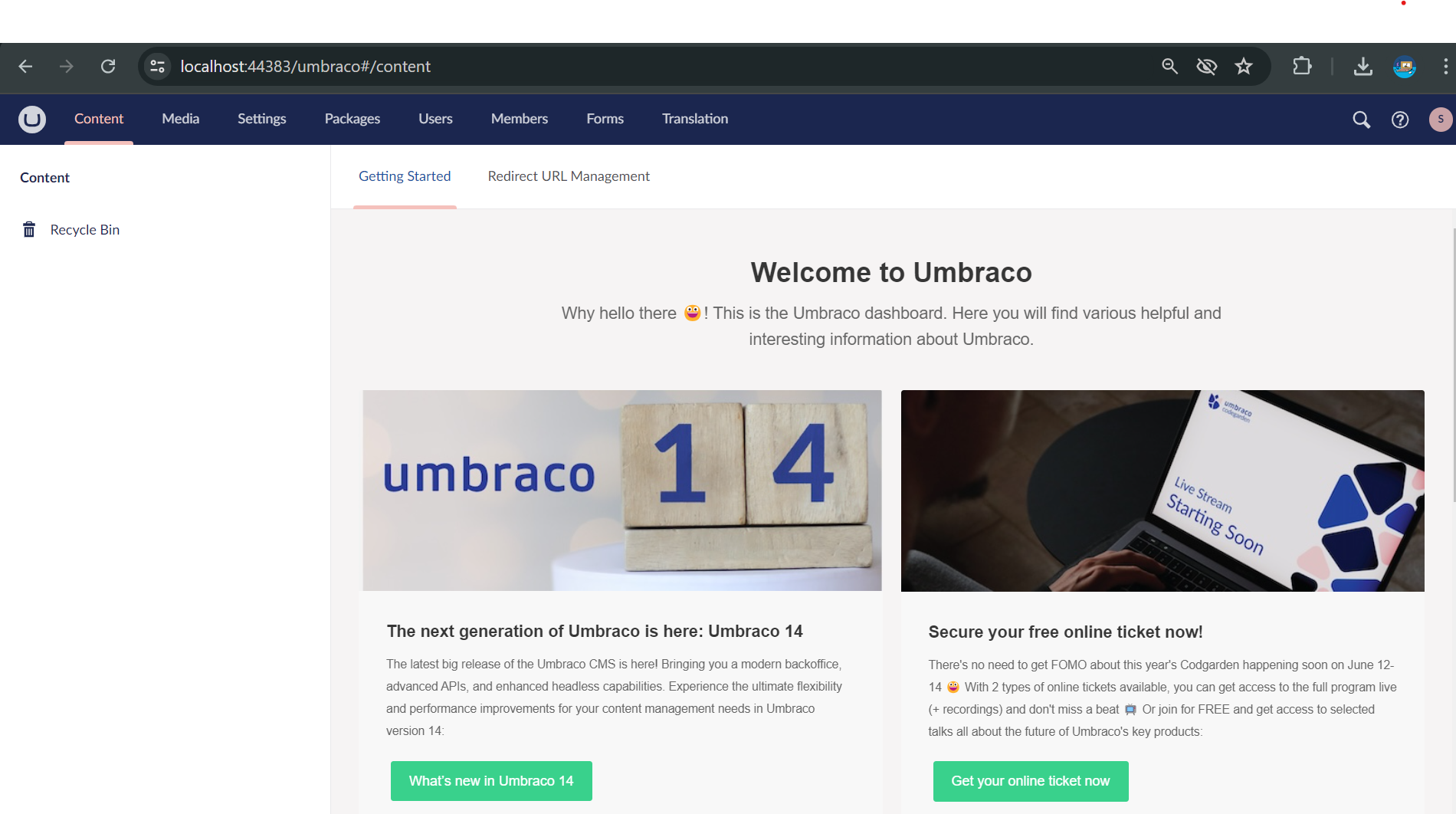Click the Content tree header
Image resolution: width=1456 pixels, height=814 pixels.
44,178
